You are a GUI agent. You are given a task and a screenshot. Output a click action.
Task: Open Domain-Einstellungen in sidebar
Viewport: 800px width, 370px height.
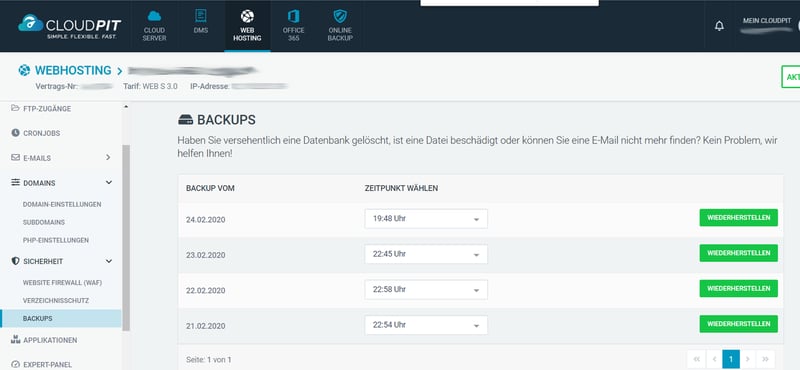(62, 204)
